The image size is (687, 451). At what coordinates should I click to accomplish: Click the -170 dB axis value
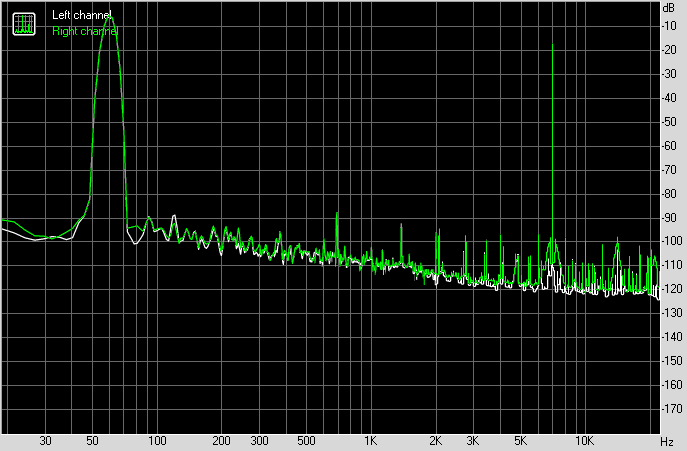671,409
